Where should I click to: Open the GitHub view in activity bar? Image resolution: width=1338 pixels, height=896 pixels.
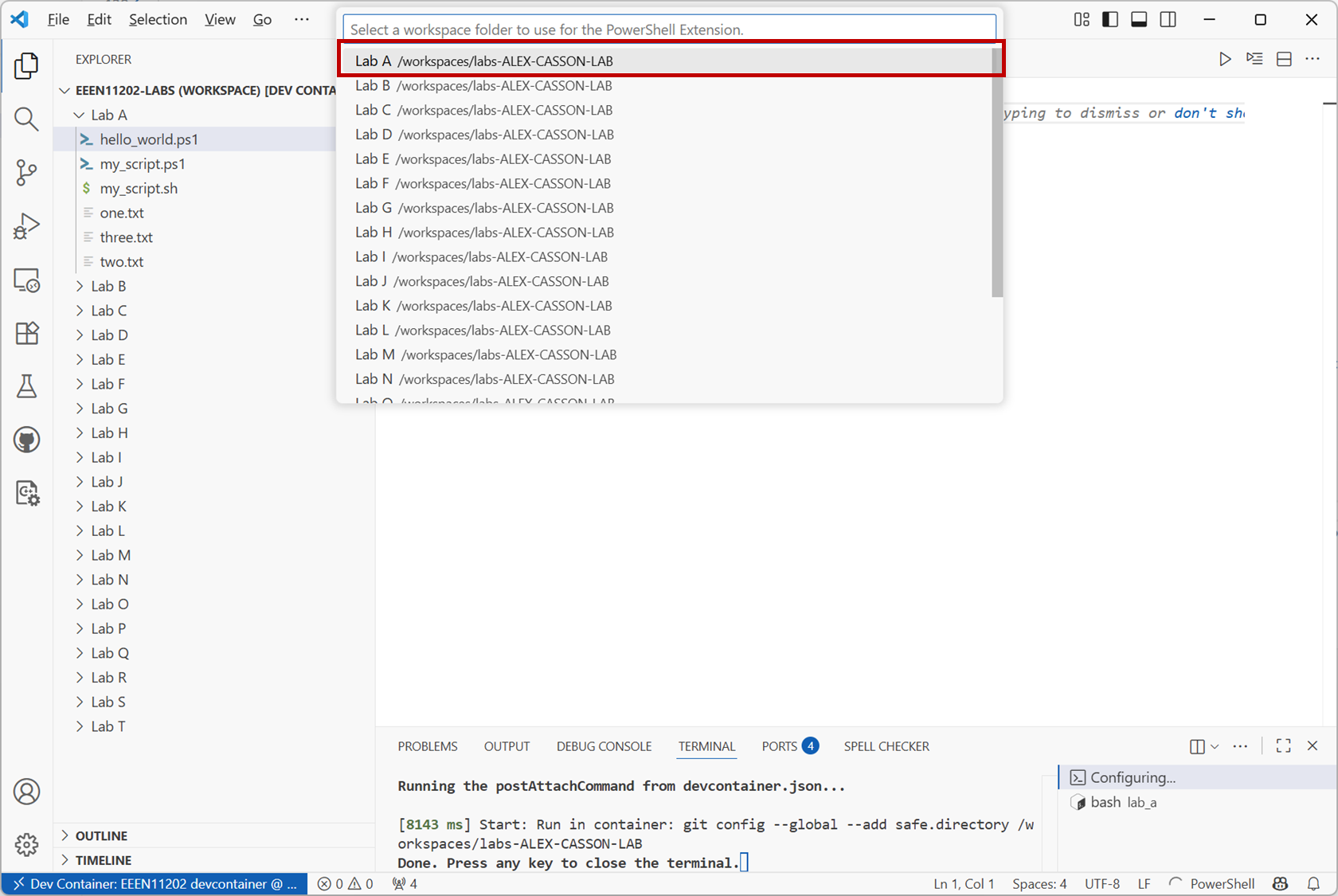tap(26, 440)
